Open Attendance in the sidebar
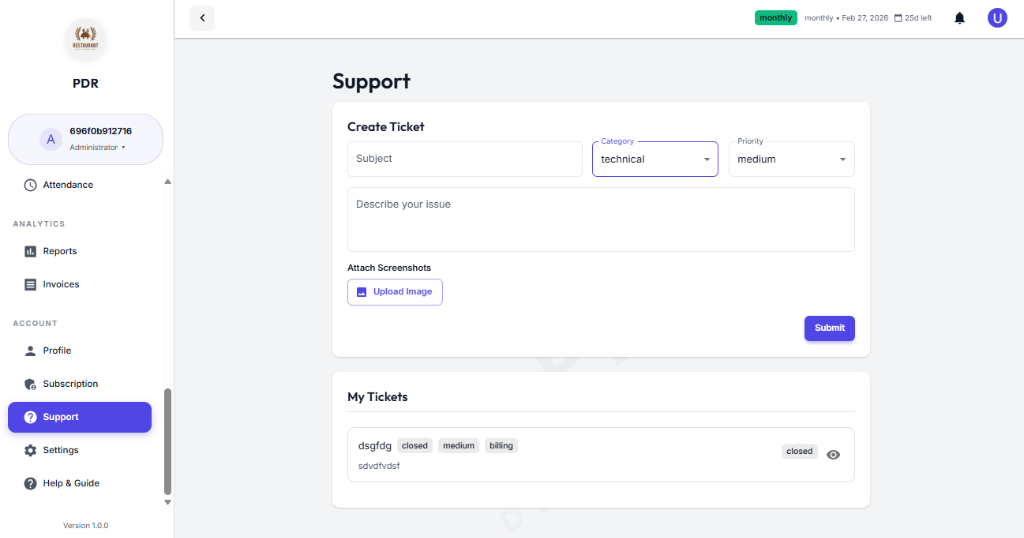The width and height of the screenshot is (1024, 538). pos(80,185)
